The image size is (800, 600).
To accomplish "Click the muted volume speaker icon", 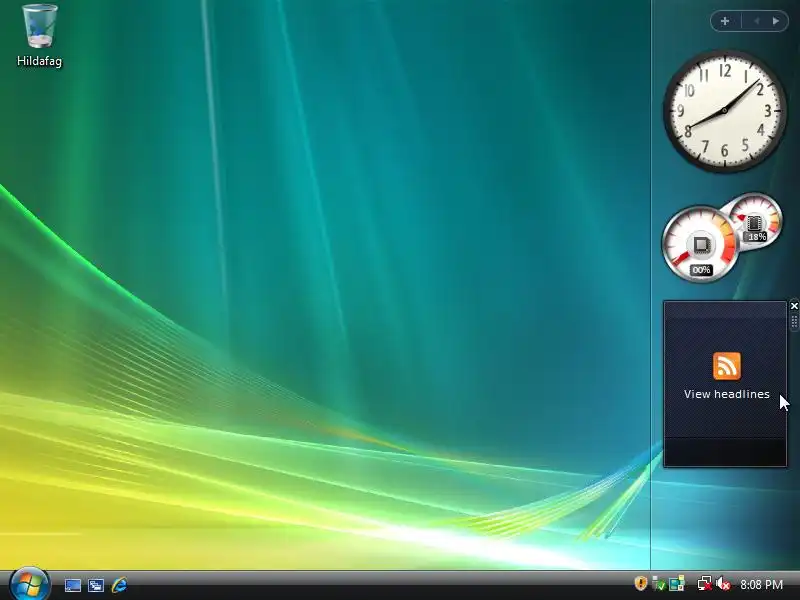I will 722,584.
